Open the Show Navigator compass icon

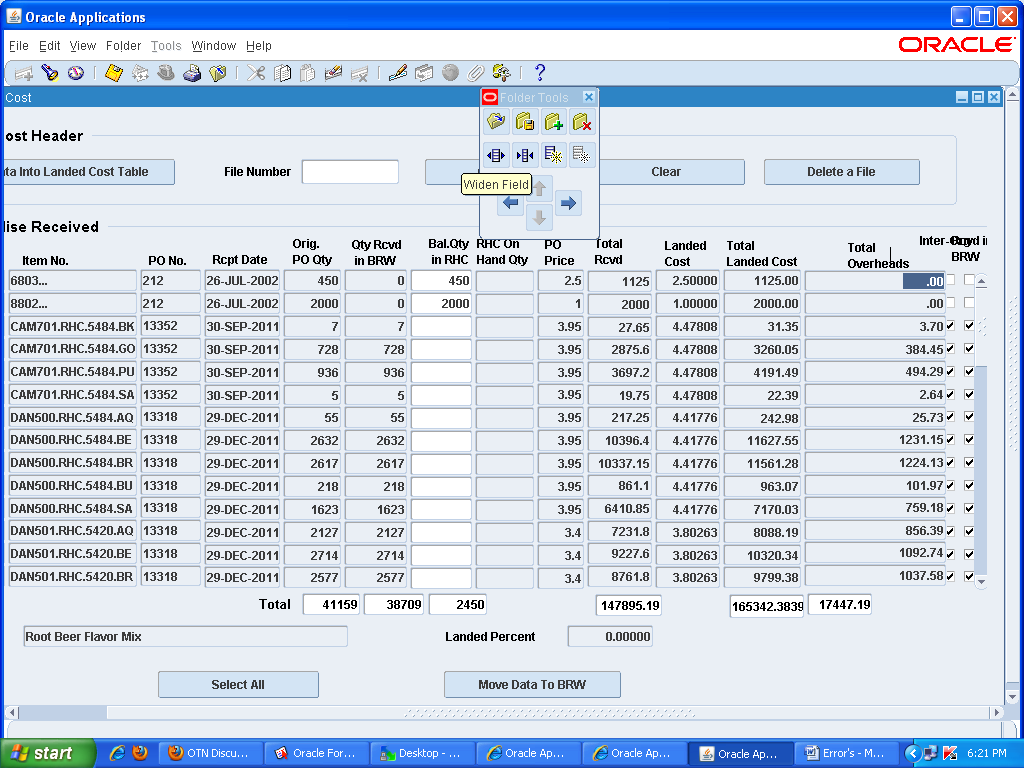click(x=76, y=73)
